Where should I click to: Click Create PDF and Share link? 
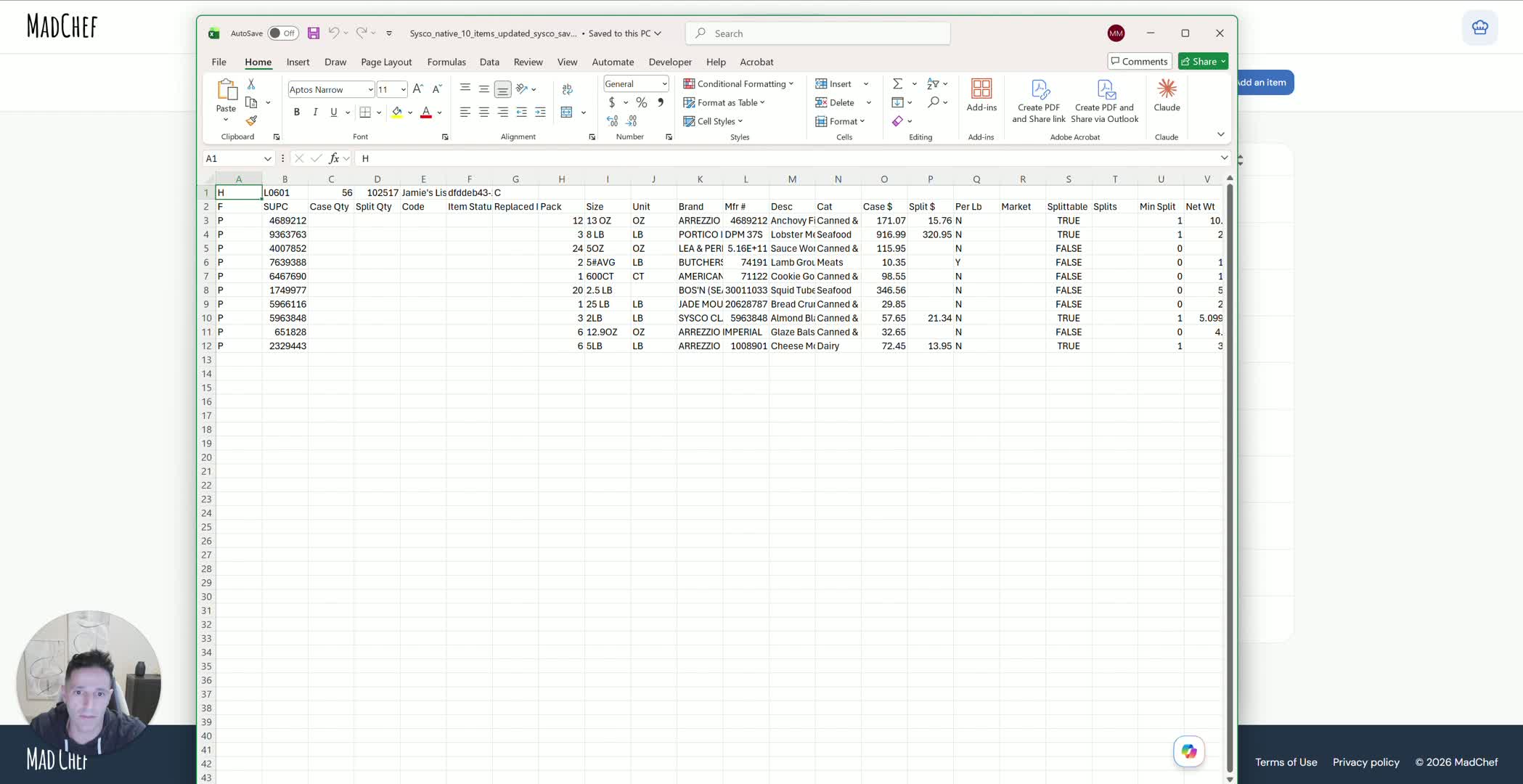point(1039,101)
